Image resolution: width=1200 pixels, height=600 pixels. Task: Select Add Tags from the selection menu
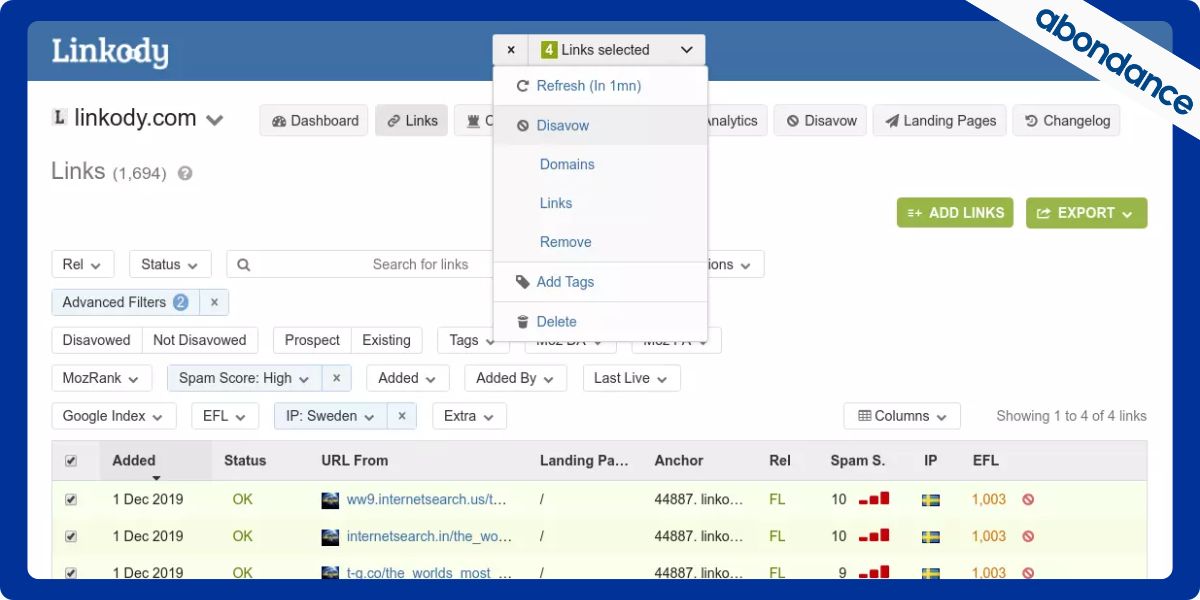click(x=600, y=282)
